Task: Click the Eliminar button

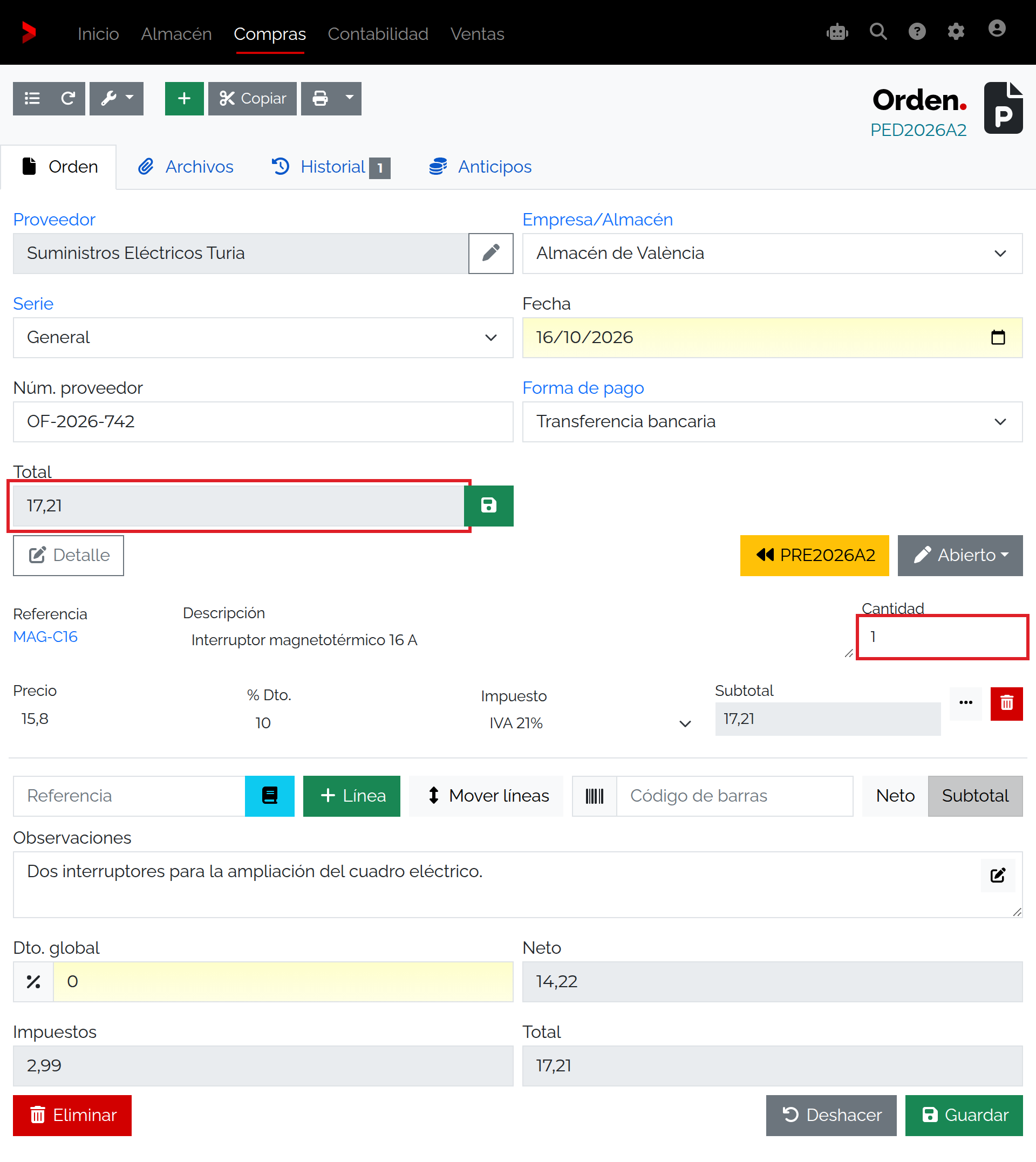Action: pos(72,1116)
